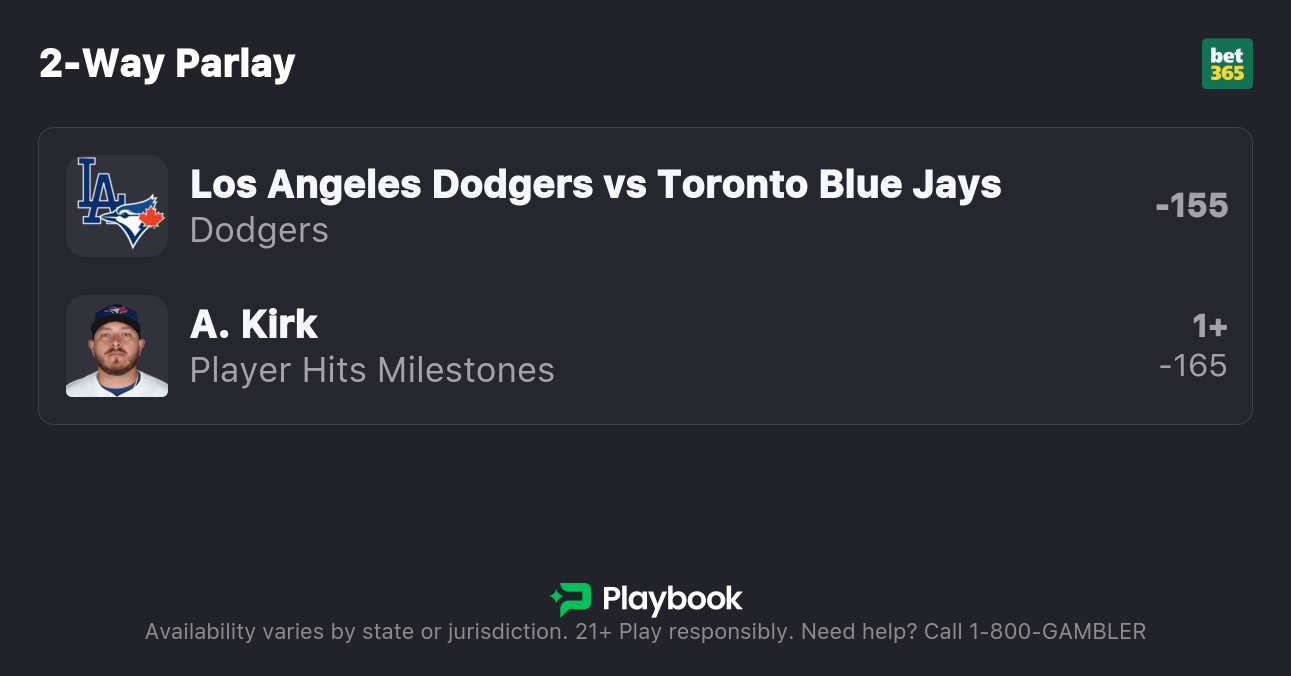Viewport: 1291px width, 676px height.
Task: Select the 1+ hits milestone
Action: tap(1209, 326)
